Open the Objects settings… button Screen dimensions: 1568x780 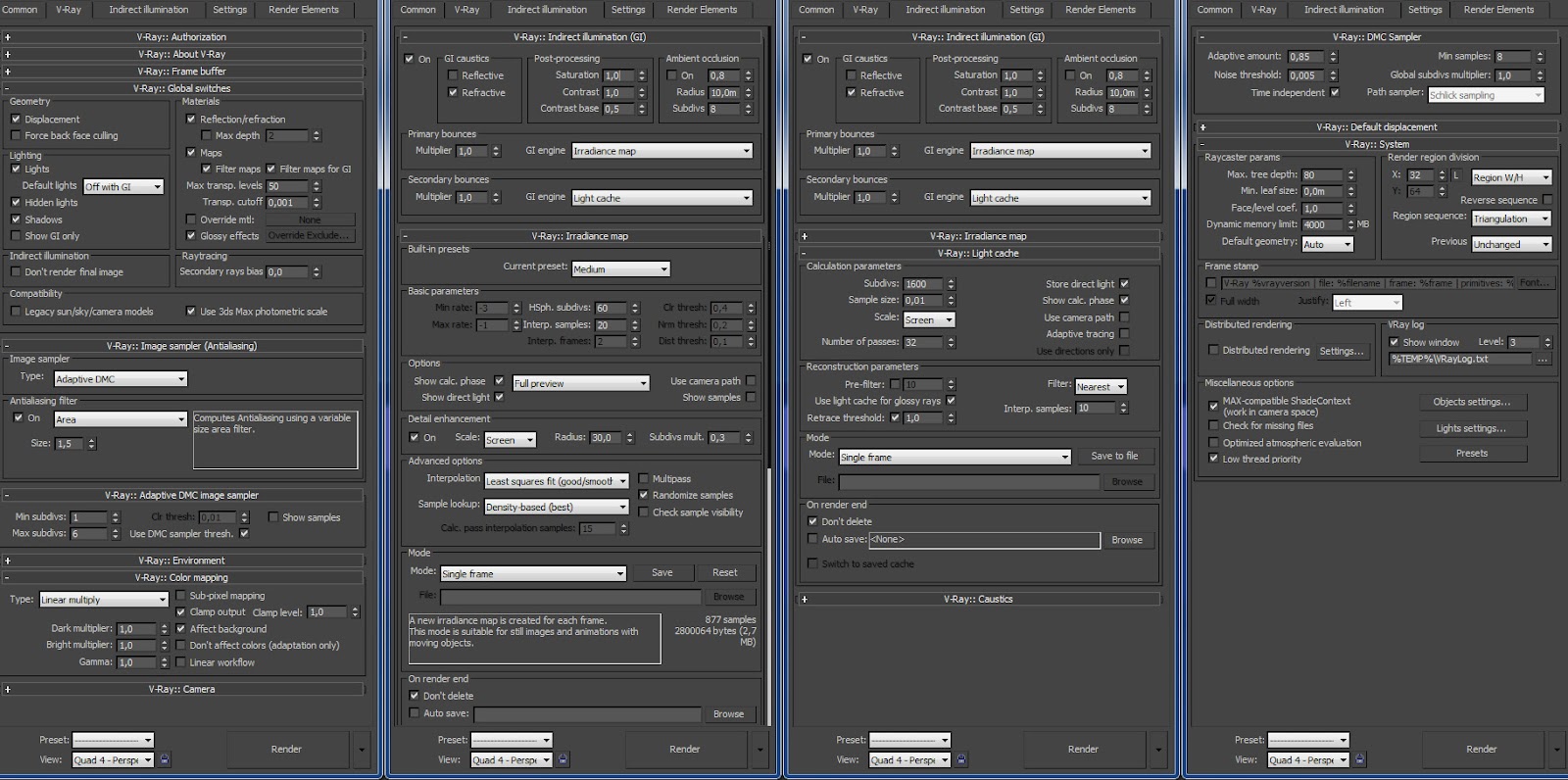point(1472,402)
